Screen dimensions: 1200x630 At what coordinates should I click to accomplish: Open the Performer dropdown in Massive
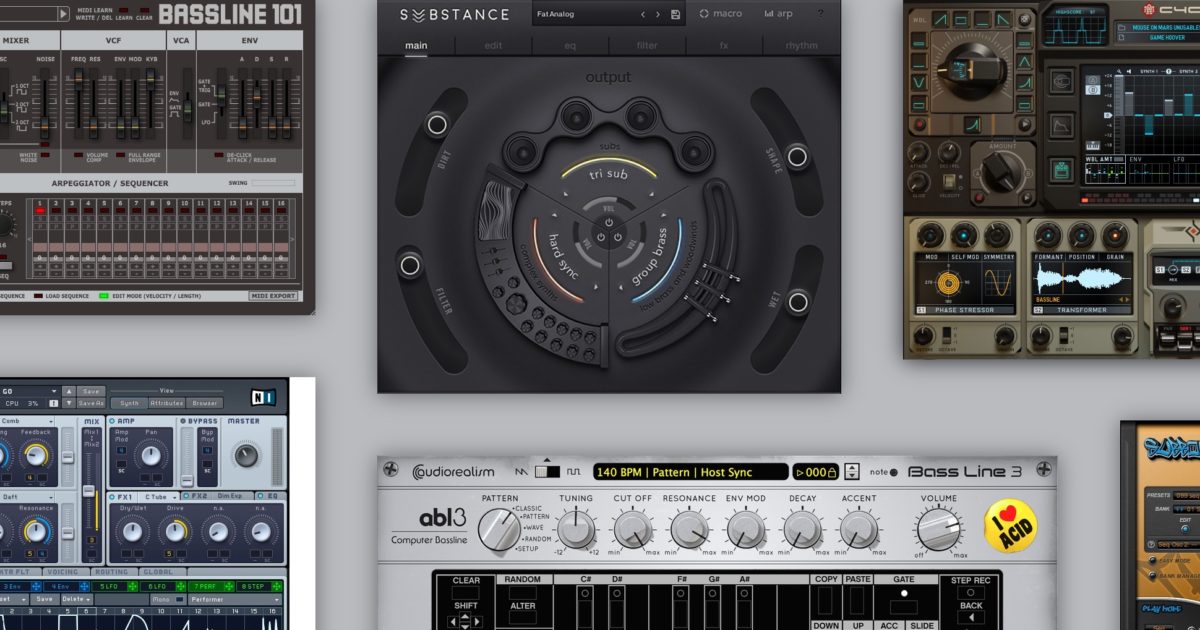coord(233,600)
